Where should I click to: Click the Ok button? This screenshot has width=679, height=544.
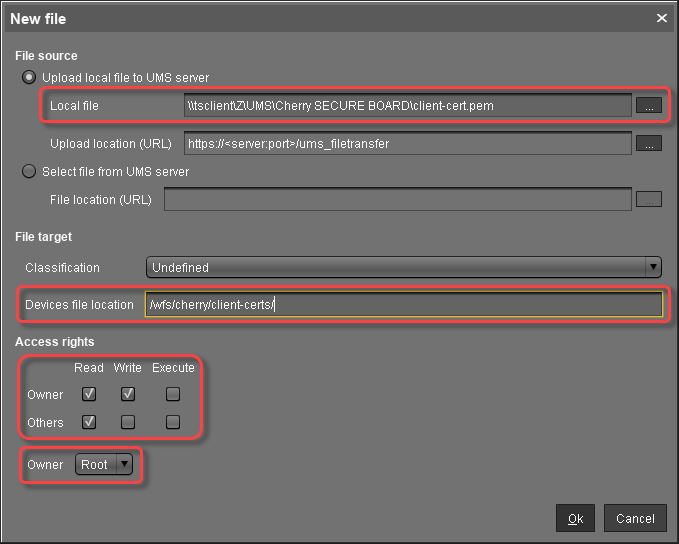[575, 518]
